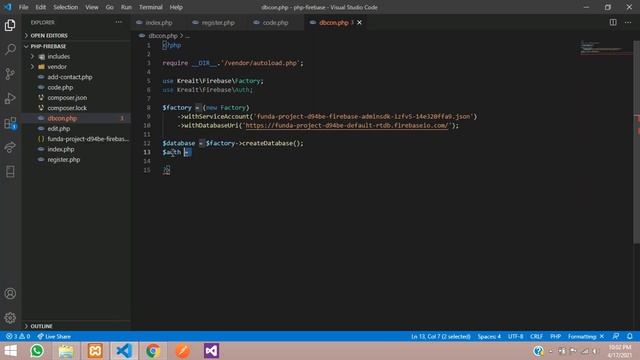Open the Run and Debug view
The image size is (640, 360).
pos(10,98)
